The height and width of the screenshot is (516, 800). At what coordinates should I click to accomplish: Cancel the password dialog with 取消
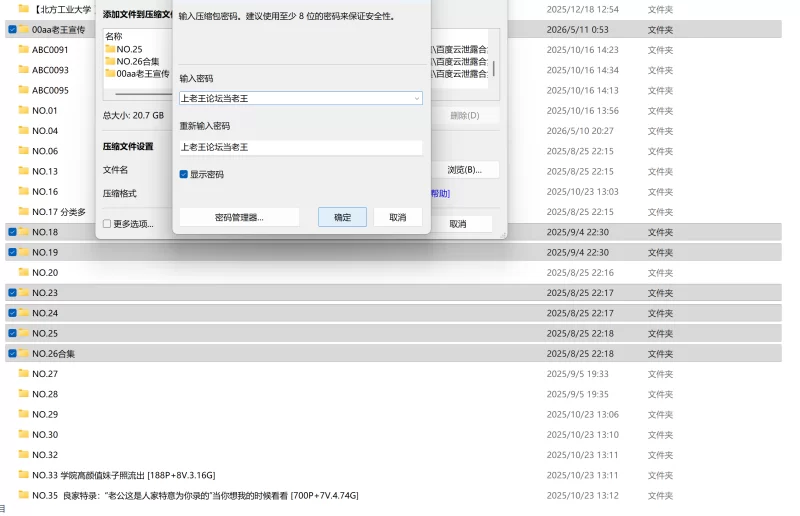(x=397, y=217)
